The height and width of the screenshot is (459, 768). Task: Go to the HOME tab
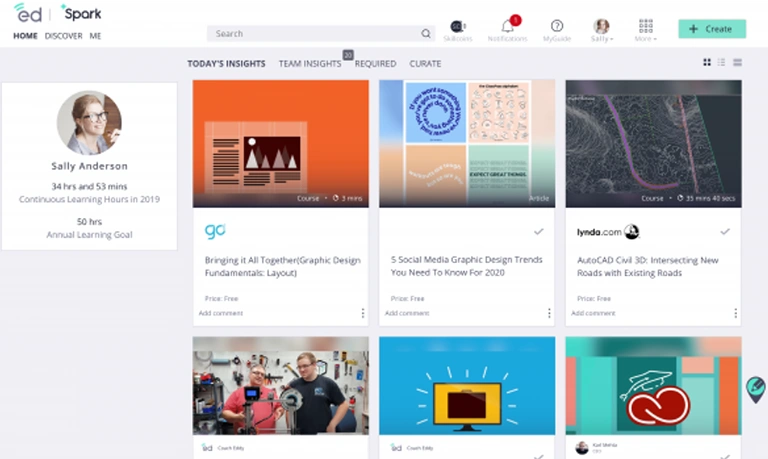(x=25, y=36)
